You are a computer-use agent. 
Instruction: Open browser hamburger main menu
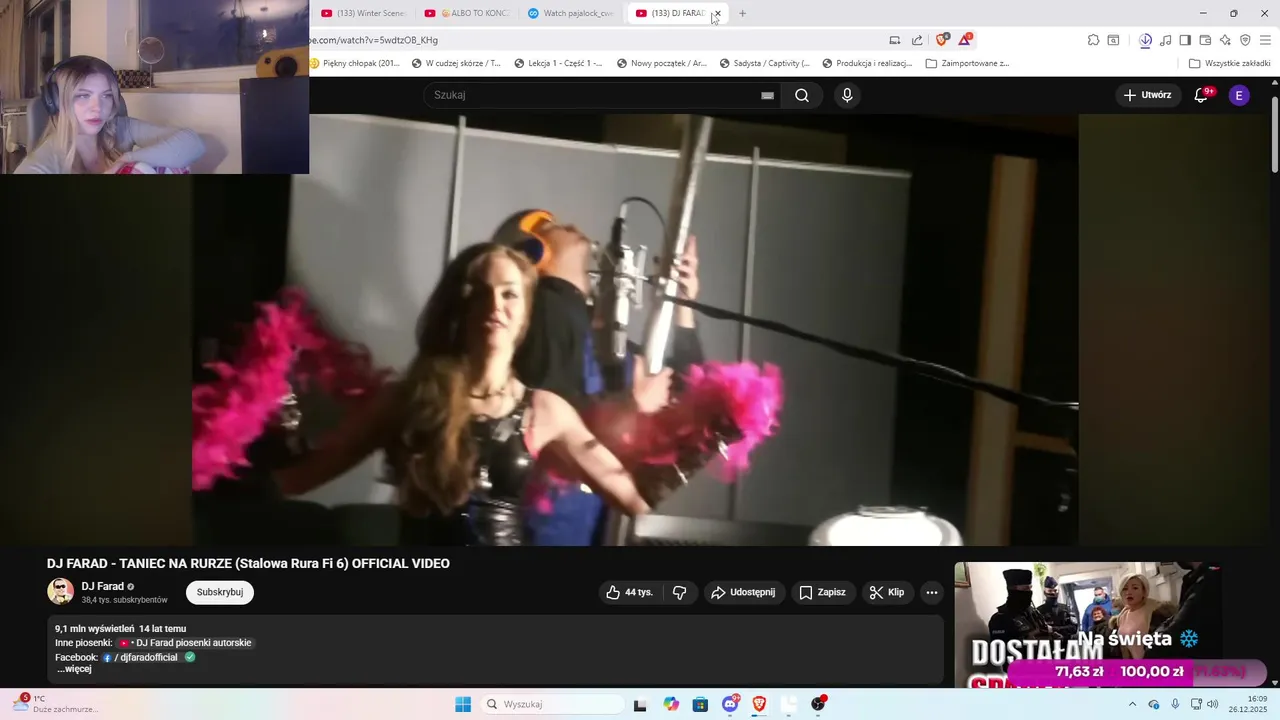[x=1265, y=40]
